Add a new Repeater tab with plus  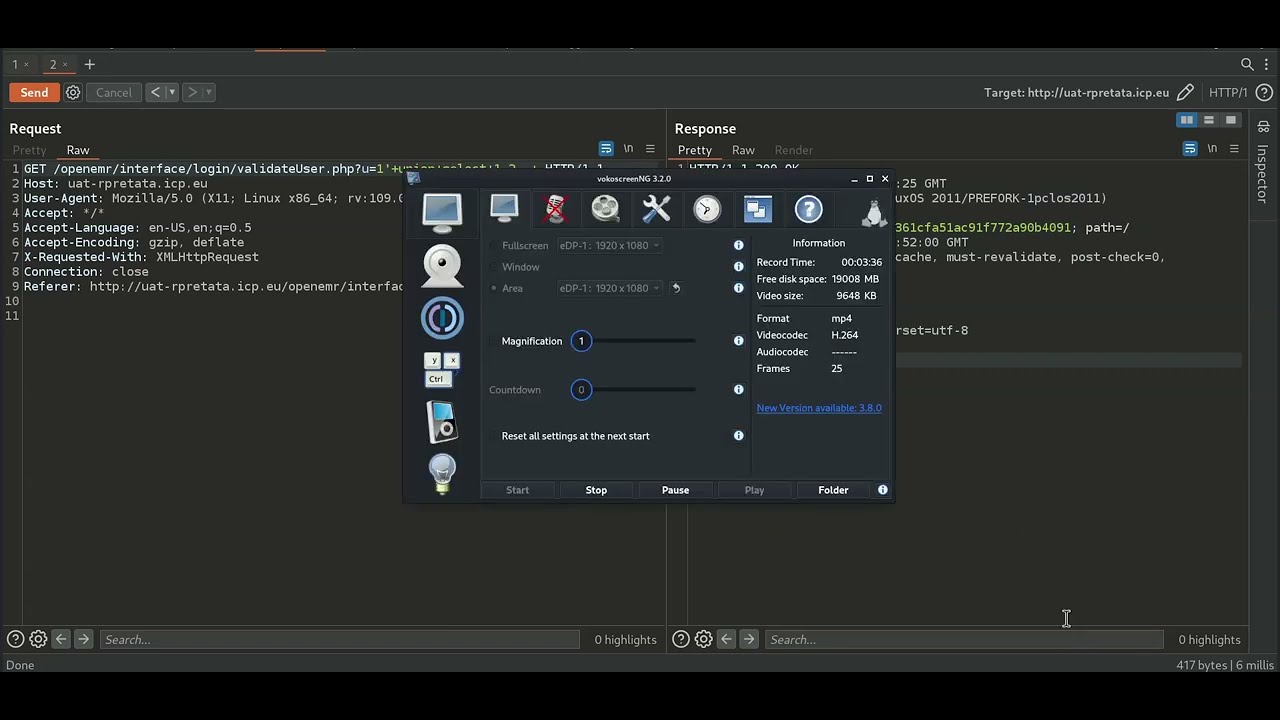pos(89,64)
